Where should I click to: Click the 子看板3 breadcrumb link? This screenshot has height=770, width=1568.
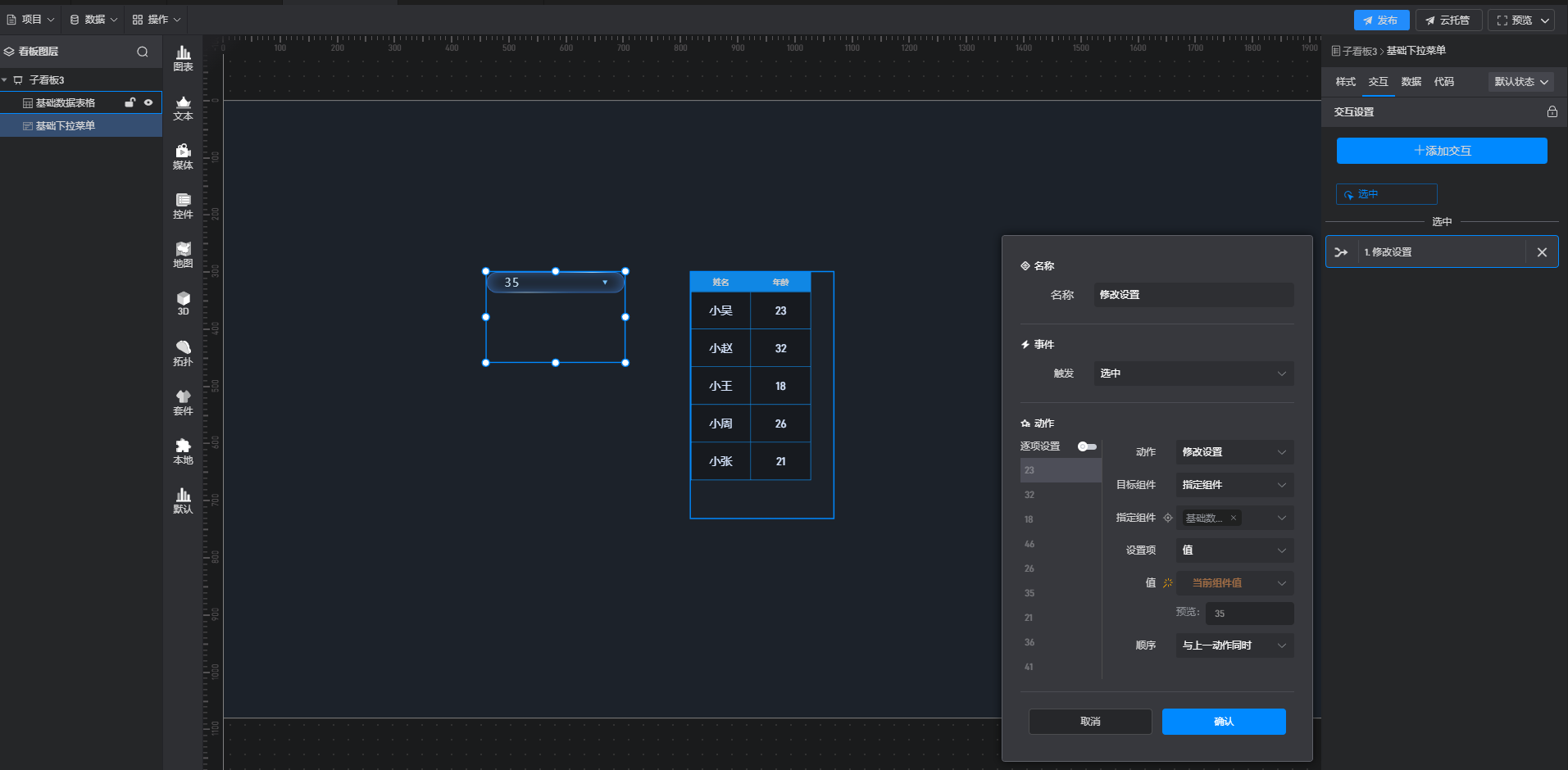(1359, 51)
